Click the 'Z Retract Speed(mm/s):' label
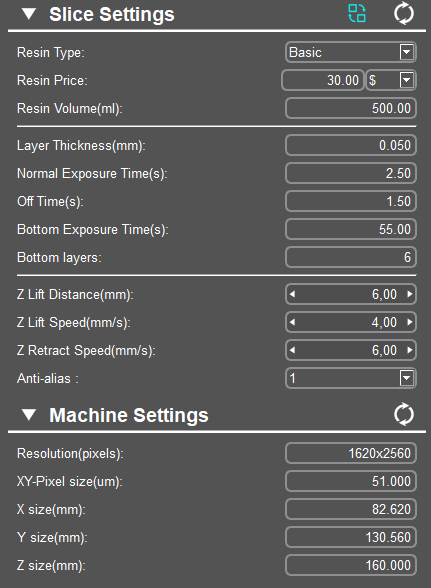 coord(86,351)
